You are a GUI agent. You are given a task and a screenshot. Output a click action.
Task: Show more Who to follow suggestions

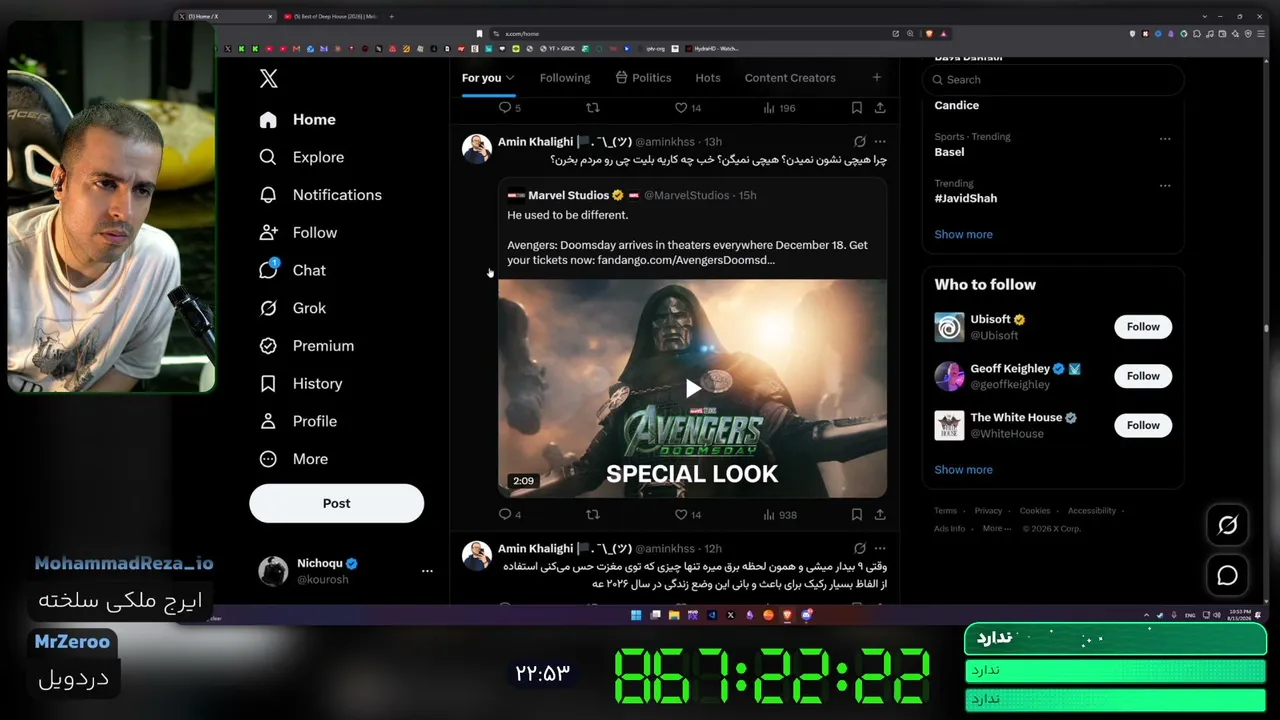coord(964,470)
